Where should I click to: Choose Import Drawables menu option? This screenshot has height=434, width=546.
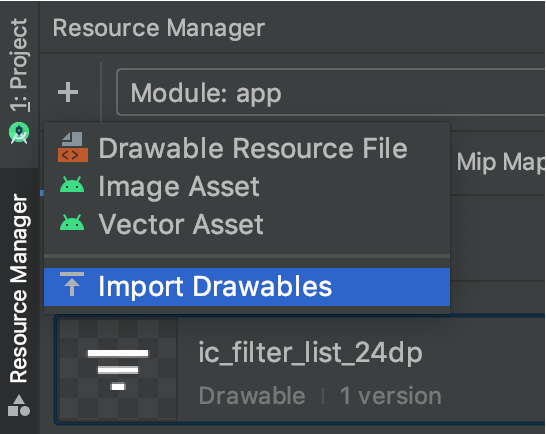click(247, 287)
